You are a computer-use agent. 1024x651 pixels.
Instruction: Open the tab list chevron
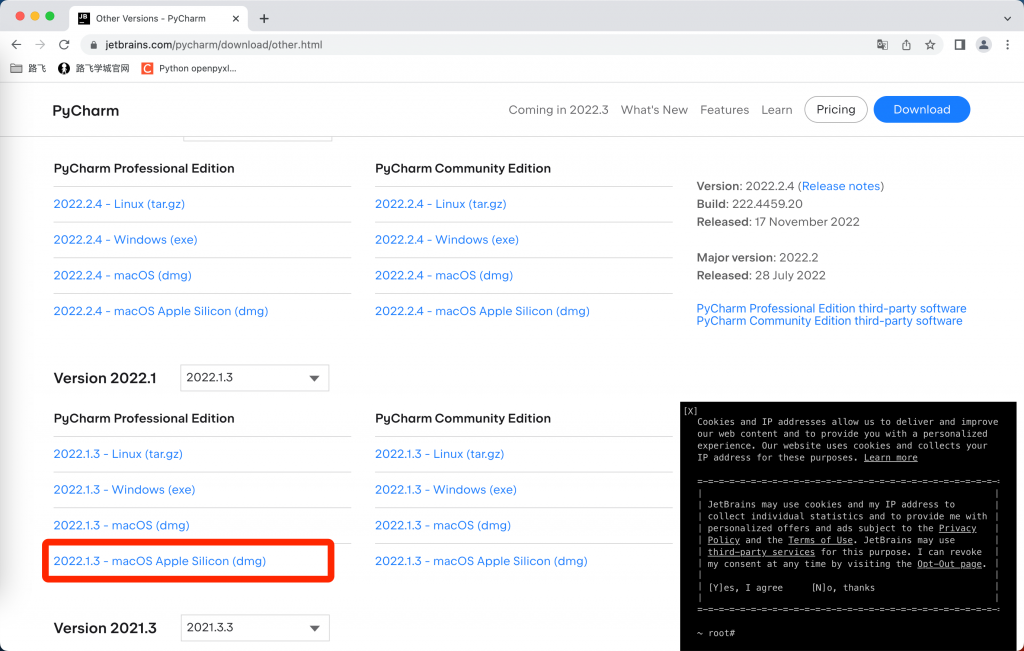point(1007,18)
